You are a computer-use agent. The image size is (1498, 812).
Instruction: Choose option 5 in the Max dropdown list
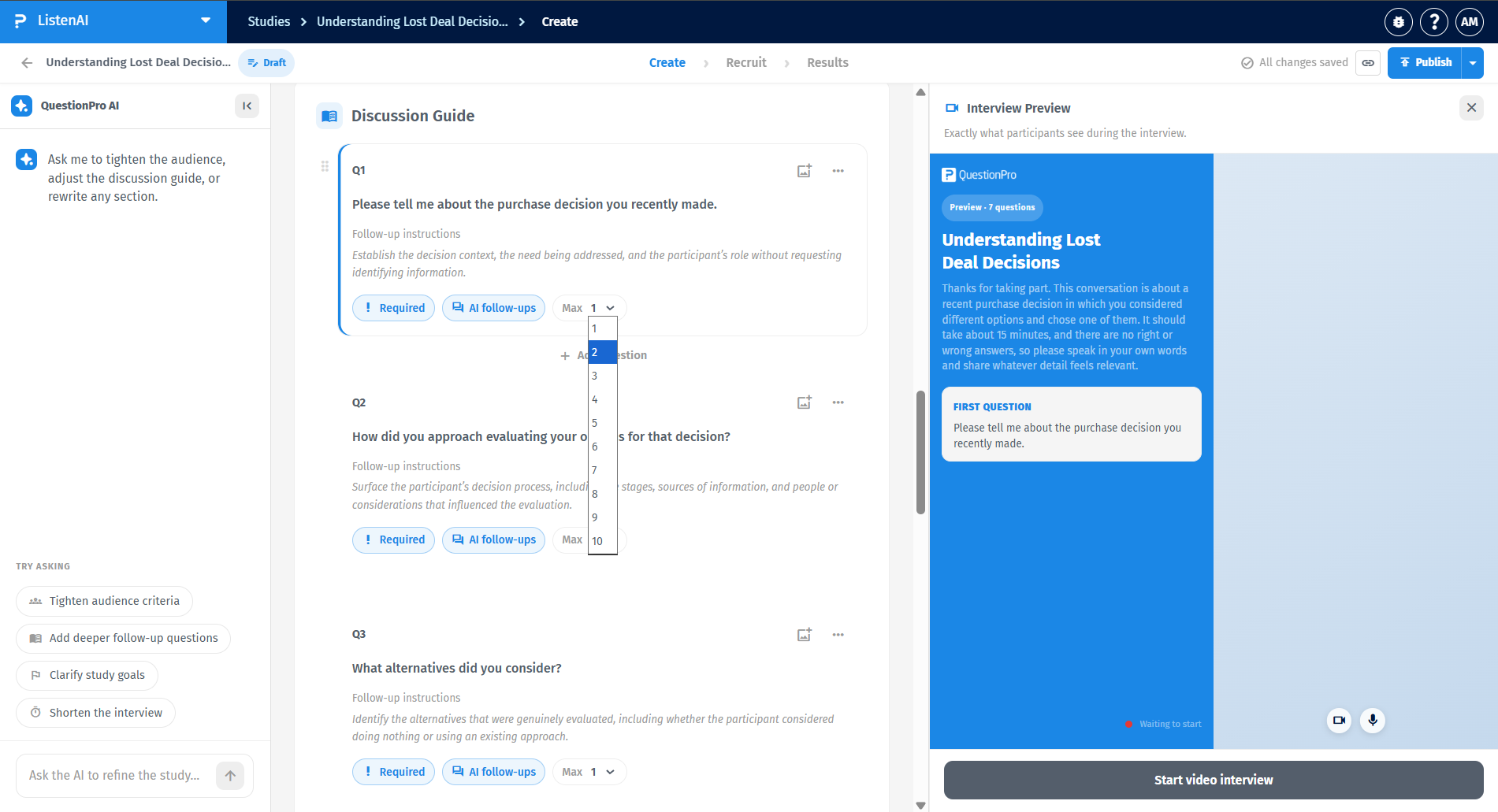point(603,423)
